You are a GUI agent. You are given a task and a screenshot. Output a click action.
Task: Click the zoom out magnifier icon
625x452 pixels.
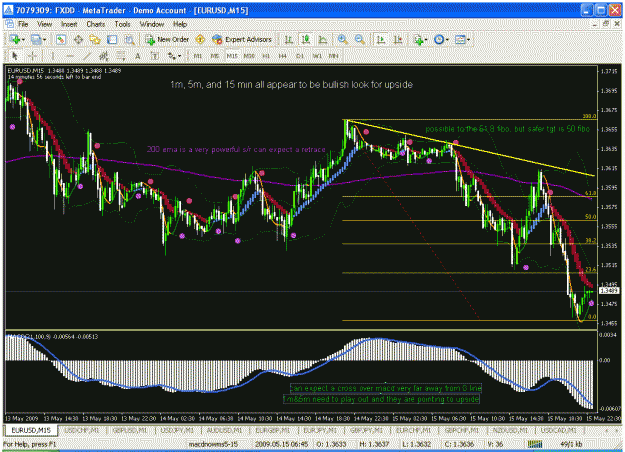360,39
